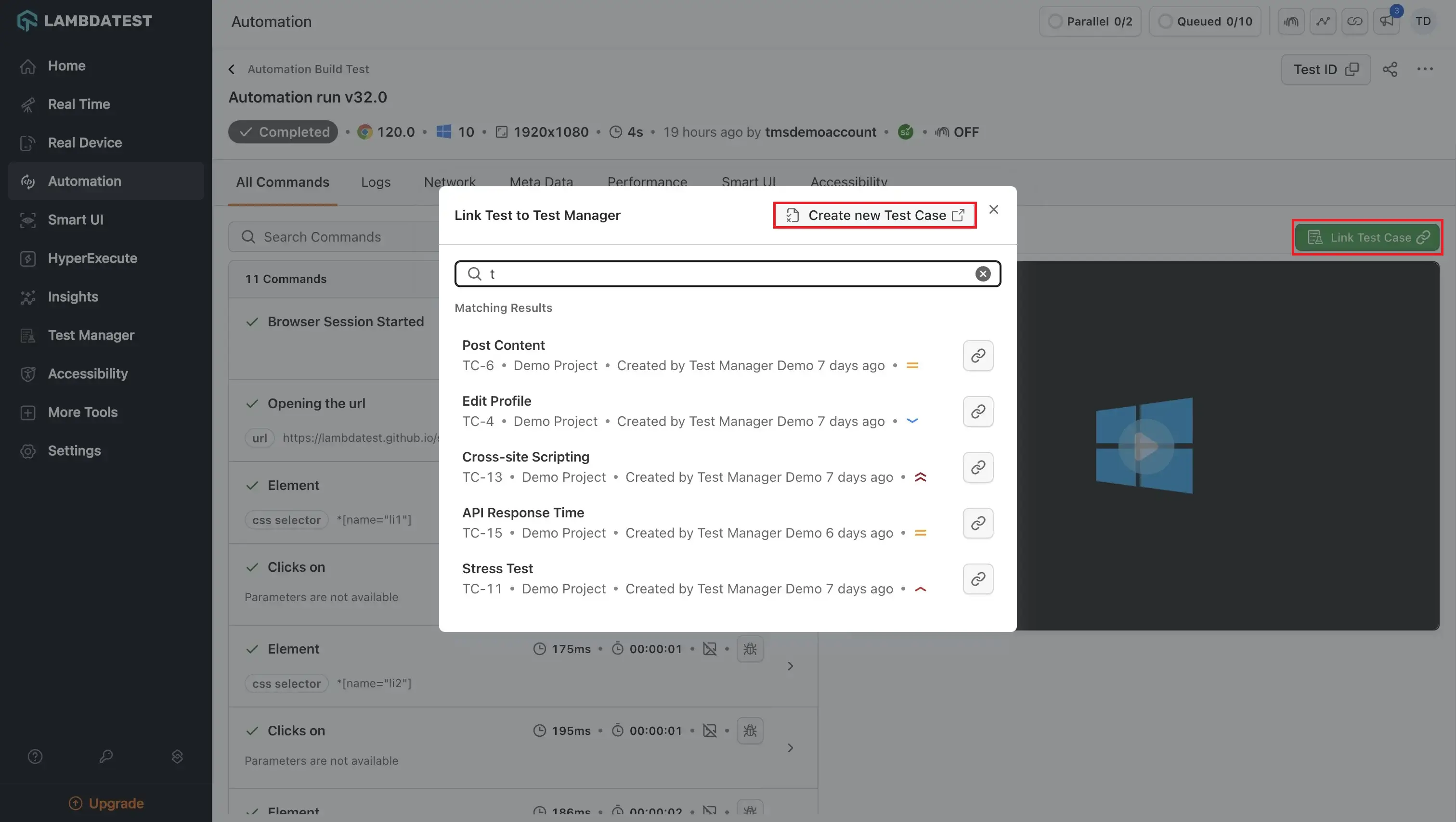Screen dimensions: 1456x822
Task: Click Automation Build Test breadcrumb
Action: (308, 69)
